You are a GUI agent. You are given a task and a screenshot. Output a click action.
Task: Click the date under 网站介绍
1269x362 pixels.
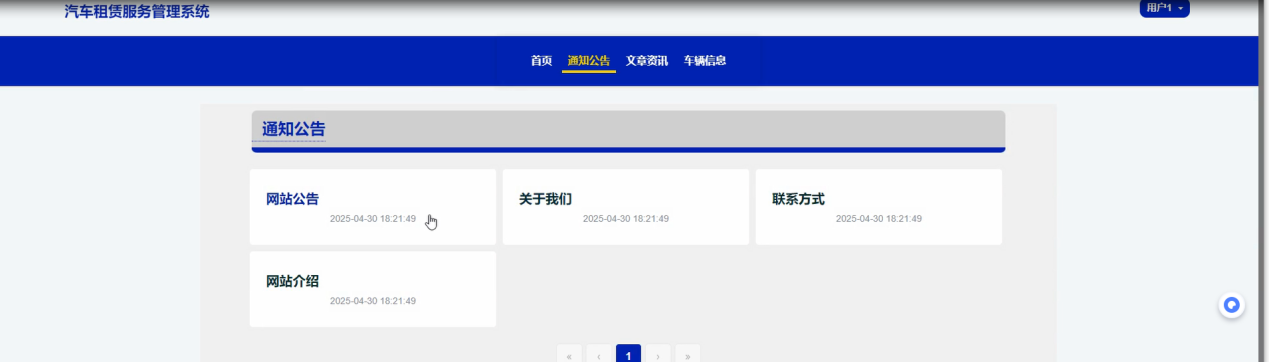[373, 301]
